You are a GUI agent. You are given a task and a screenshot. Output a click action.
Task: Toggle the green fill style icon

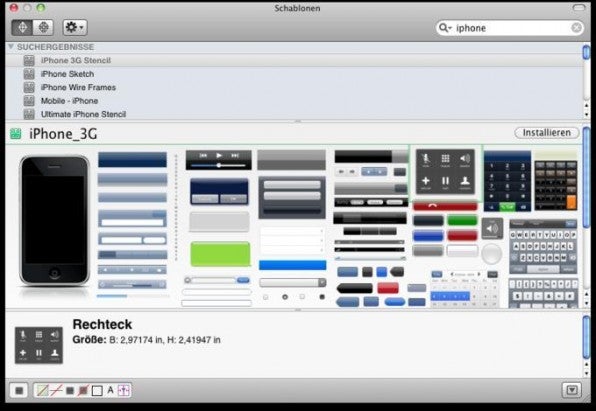point(42,390)
